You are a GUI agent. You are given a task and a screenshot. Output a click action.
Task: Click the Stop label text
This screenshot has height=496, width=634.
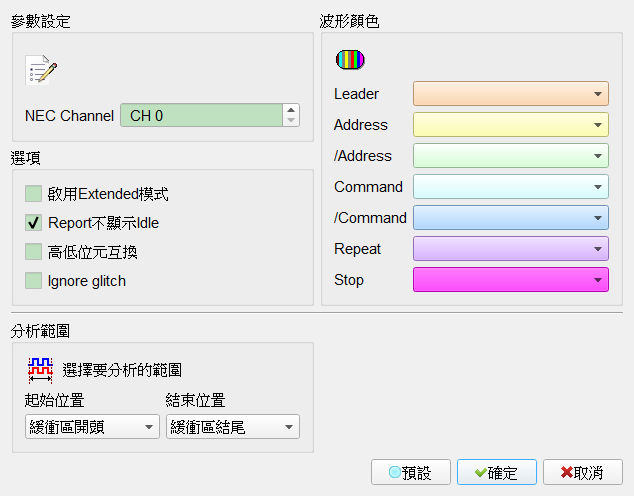coord(349,280)
